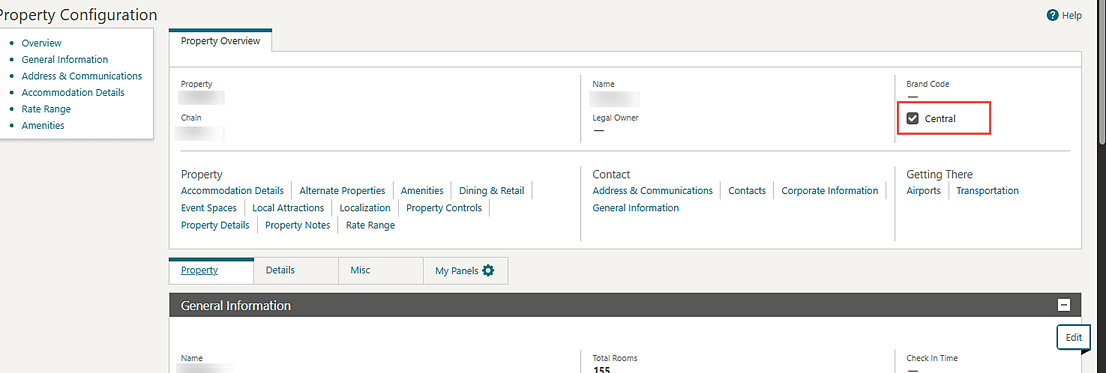Open Address & Communications under Contact
This screenshot has height=373, width=1106.
pyautogui.click(x=652, y=190)
